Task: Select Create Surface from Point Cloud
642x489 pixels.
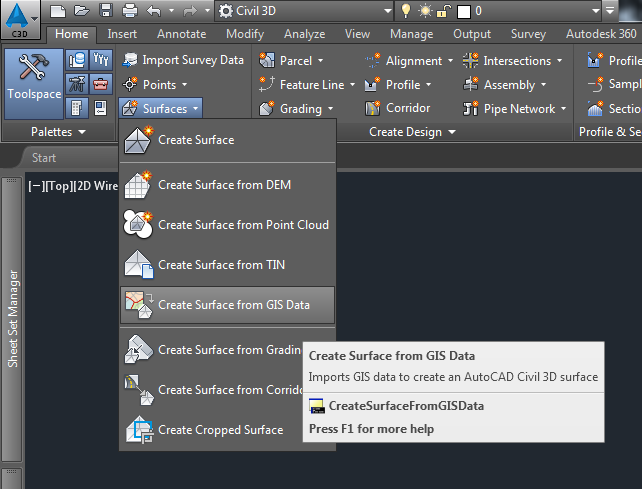Action: pos(228,225)
